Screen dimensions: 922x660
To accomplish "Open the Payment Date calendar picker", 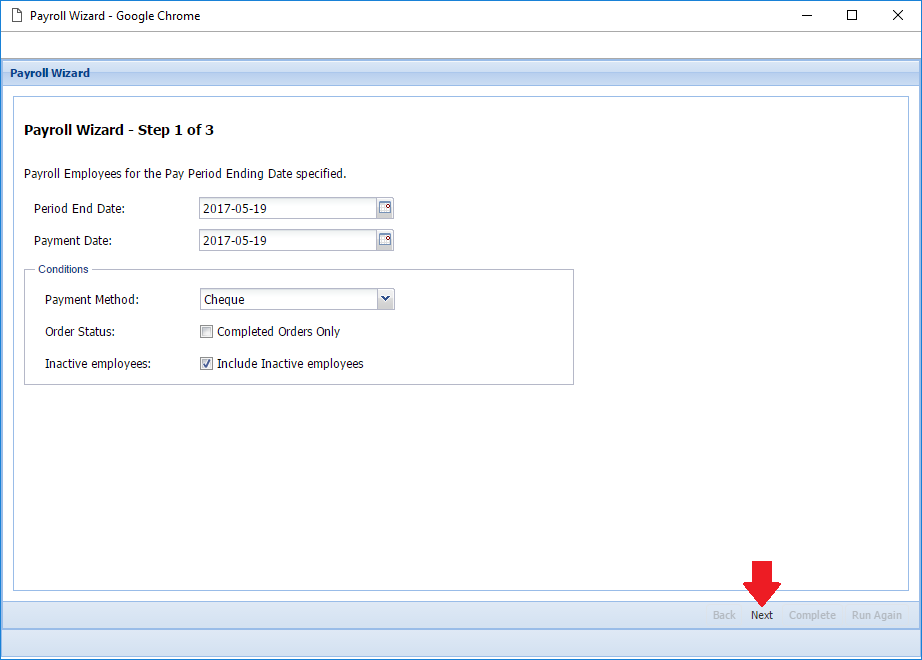I will [385, 240].
